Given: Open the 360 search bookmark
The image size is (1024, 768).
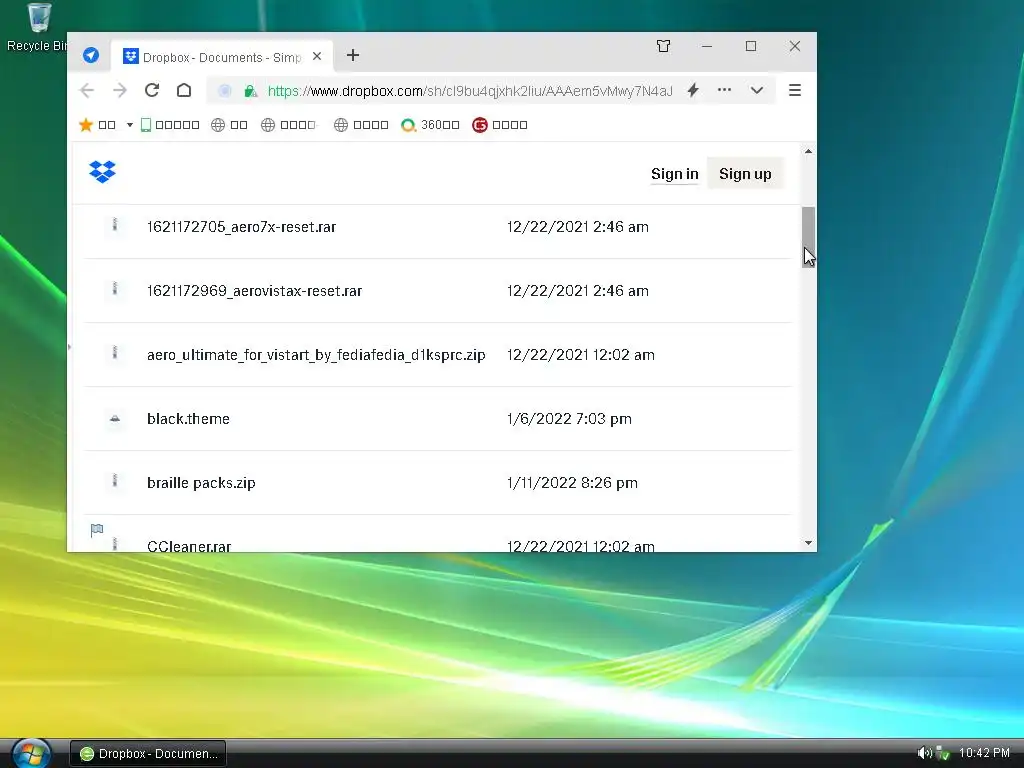Looking at the screenshot, I should tap(430, 125).
